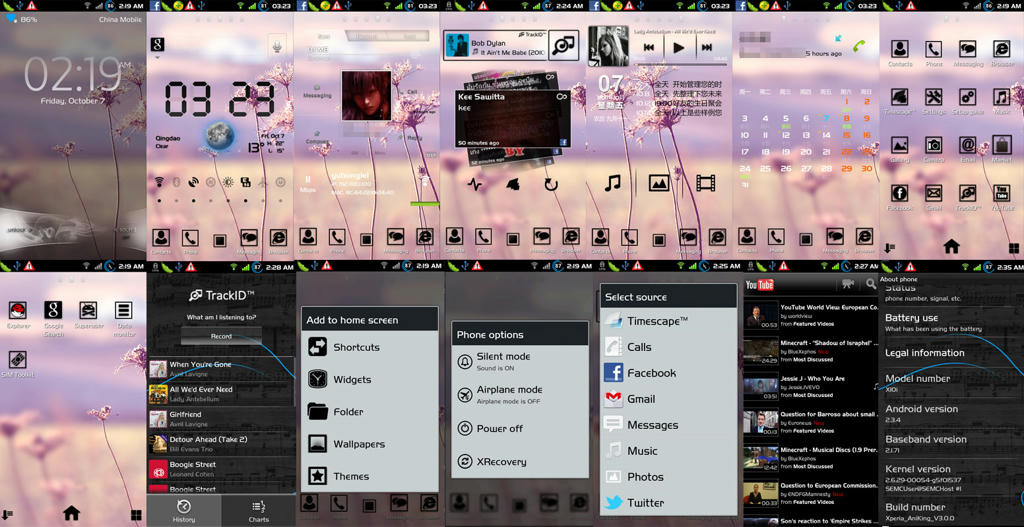
Task: Toggle Silent mode in Phone options
Action: [x=520, y=361]
